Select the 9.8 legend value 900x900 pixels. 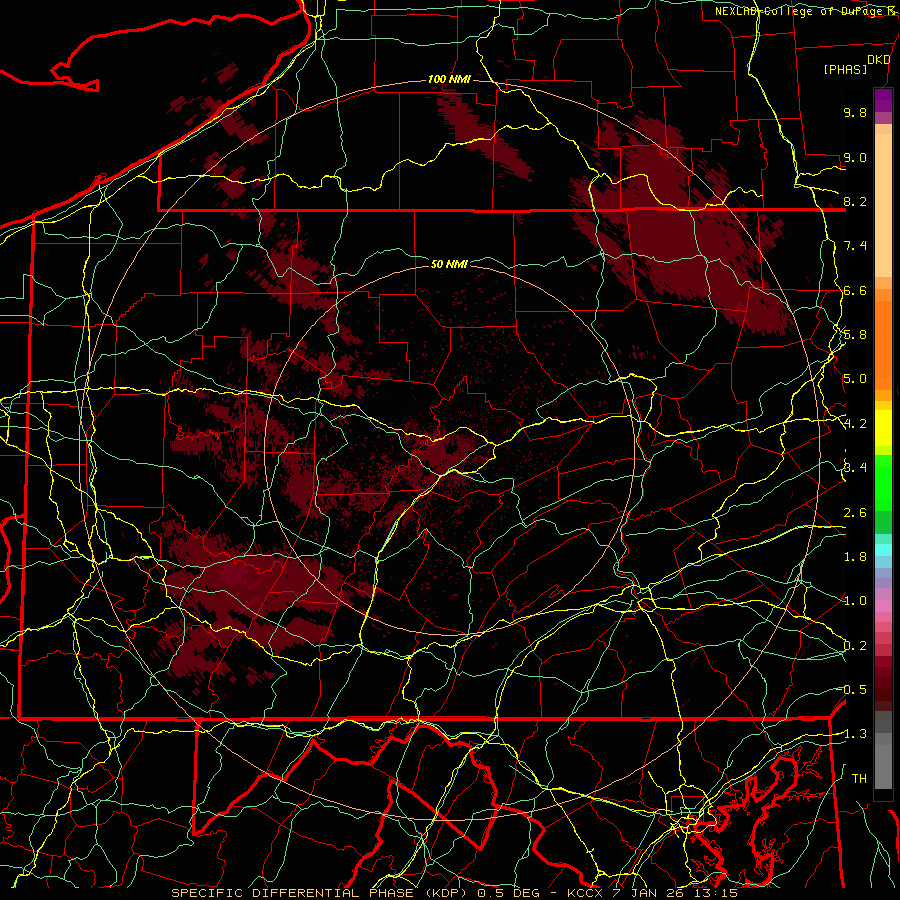tap(855, 112)
